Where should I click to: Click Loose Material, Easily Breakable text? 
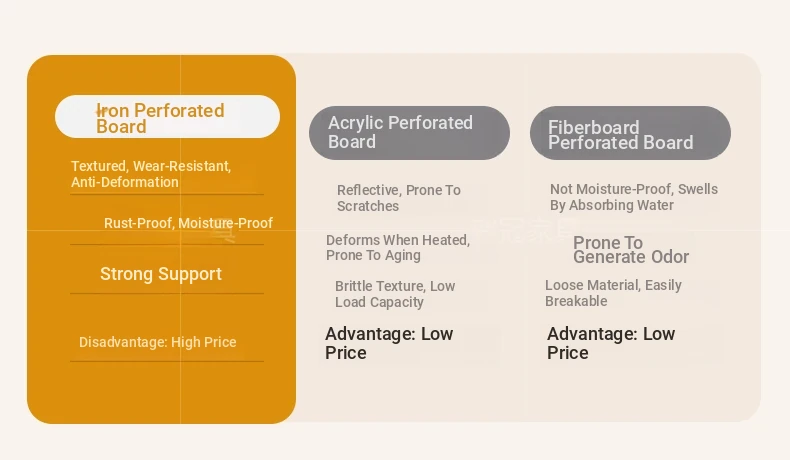pyautogui.click(x=613, y=293)
